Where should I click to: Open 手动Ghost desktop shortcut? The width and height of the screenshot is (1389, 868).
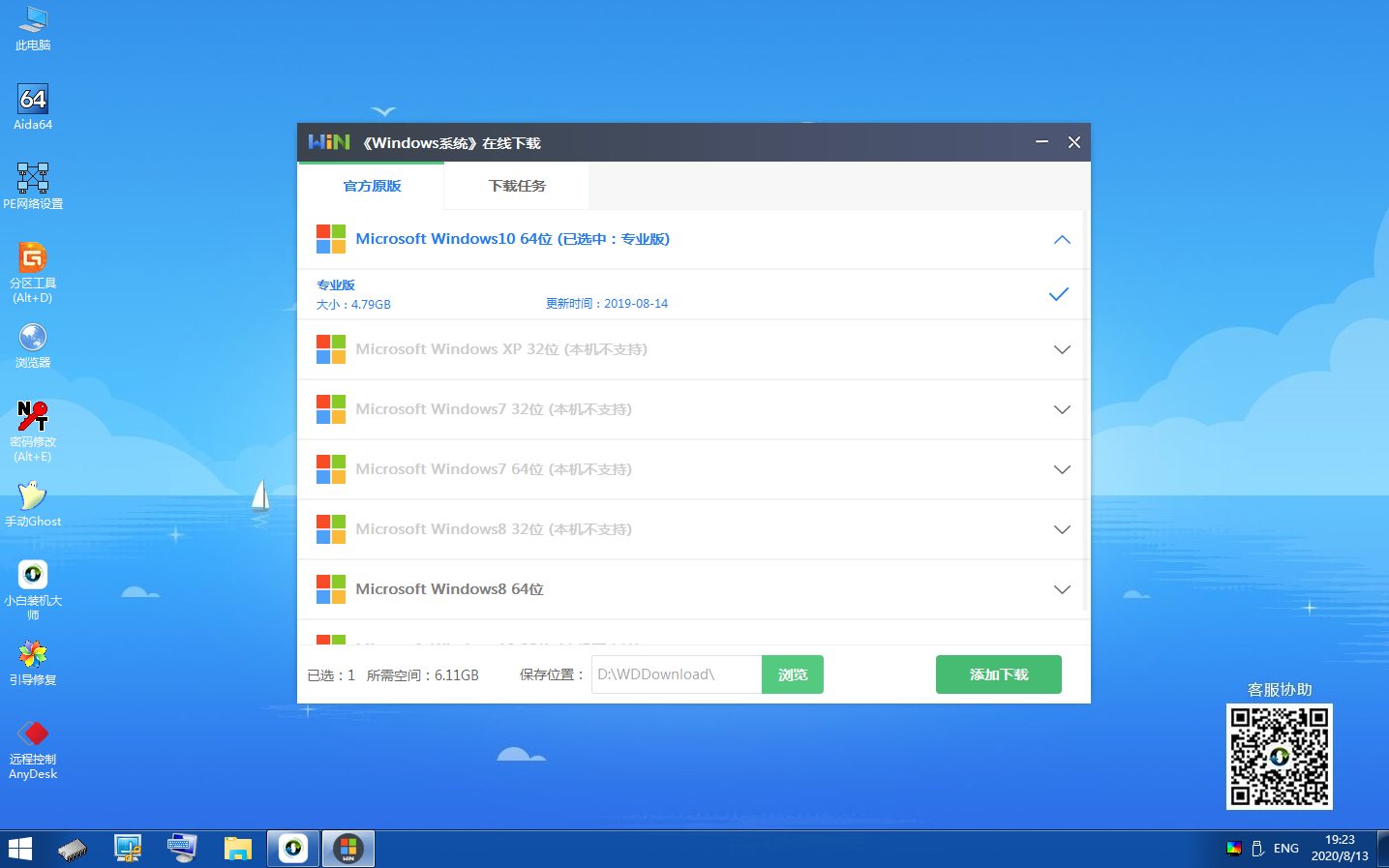(x=33, y=504)
